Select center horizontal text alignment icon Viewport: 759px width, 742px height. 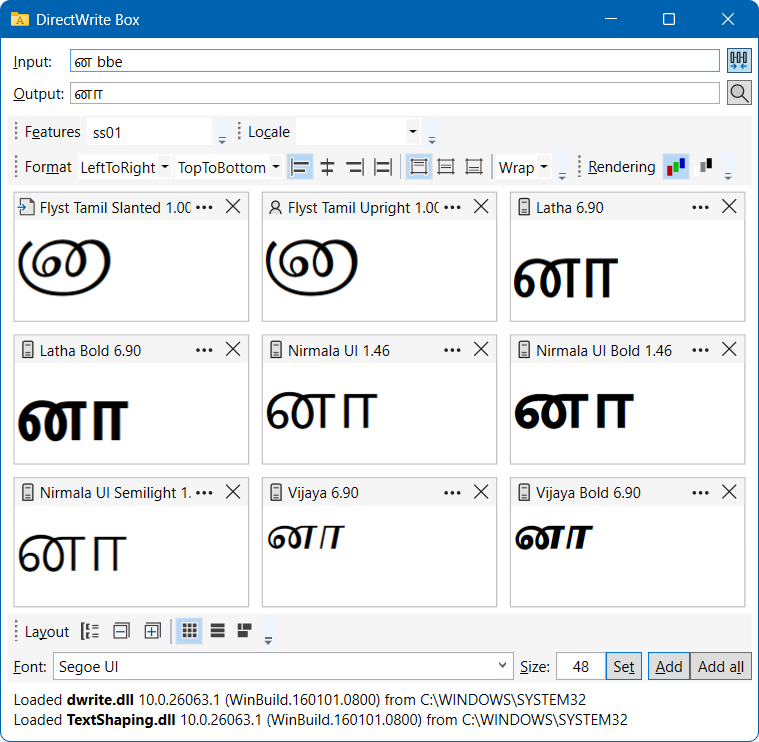click(327, 167)
